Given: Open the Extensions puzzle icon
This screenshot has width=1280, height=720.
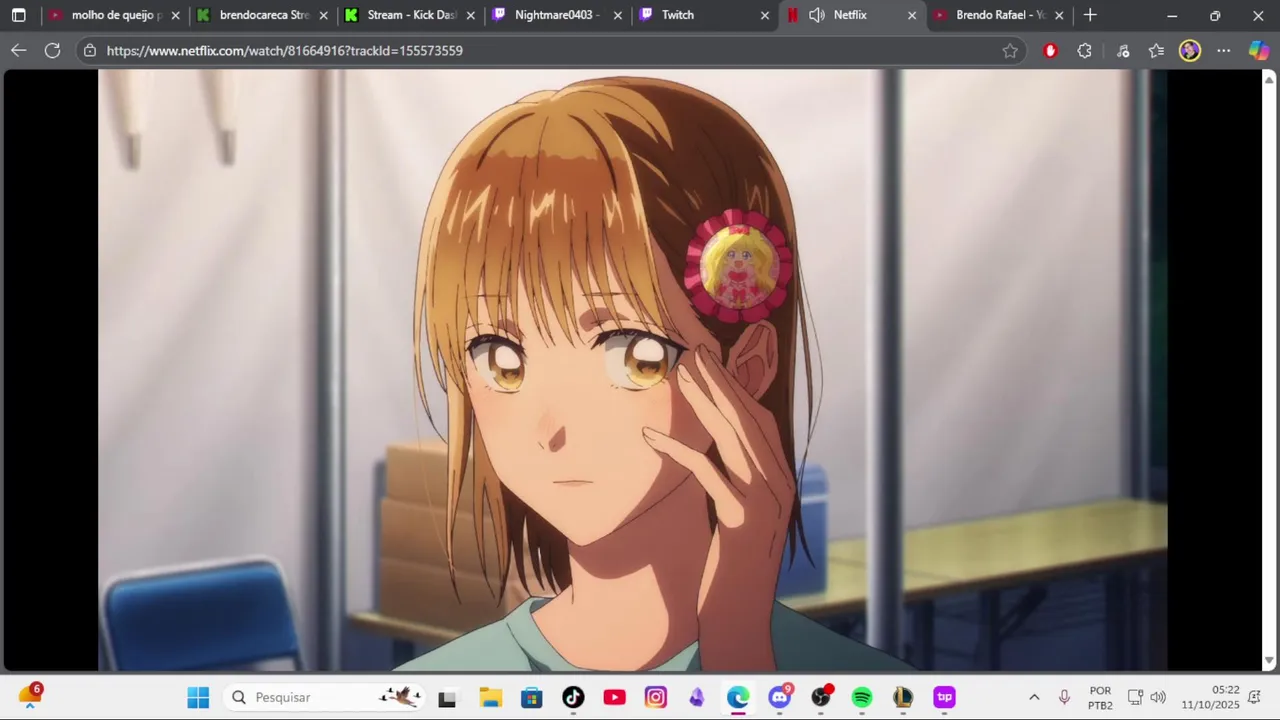Looking at the screenshot, I should pos(1085,51).
